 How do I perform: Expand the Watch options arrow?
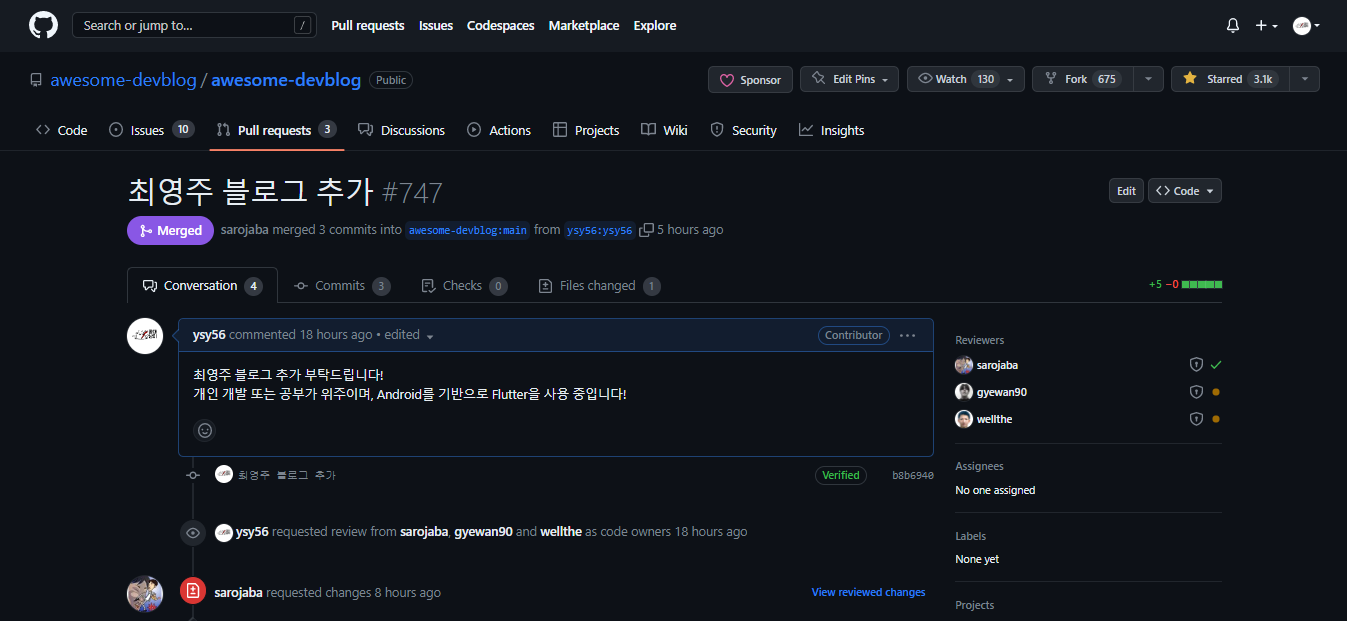[1011, 79]
